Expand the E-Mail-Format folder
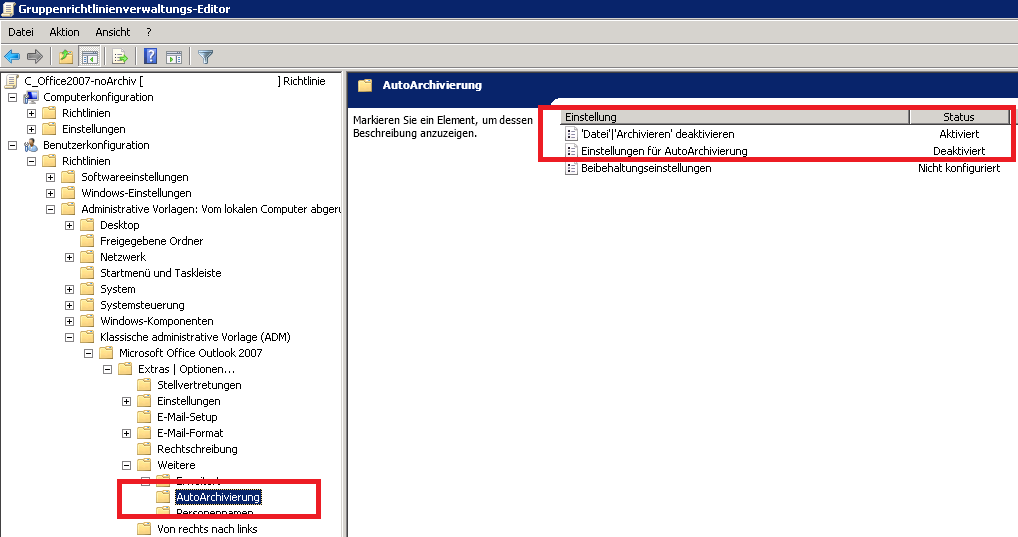 pyautogui.click(x=127, y=433)
